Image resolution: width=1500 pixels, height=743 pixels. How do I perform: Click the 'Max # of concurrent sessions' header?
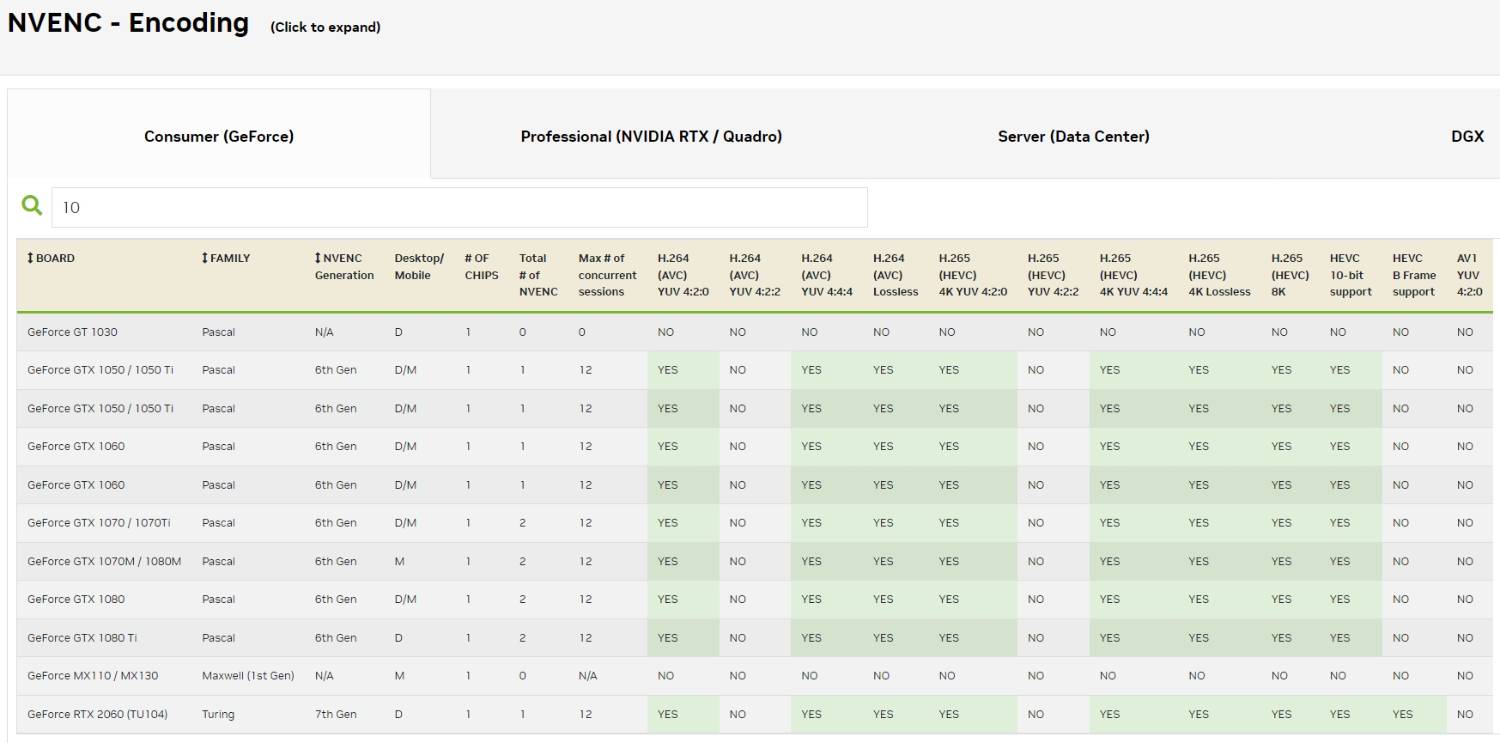tap(607, 275)
